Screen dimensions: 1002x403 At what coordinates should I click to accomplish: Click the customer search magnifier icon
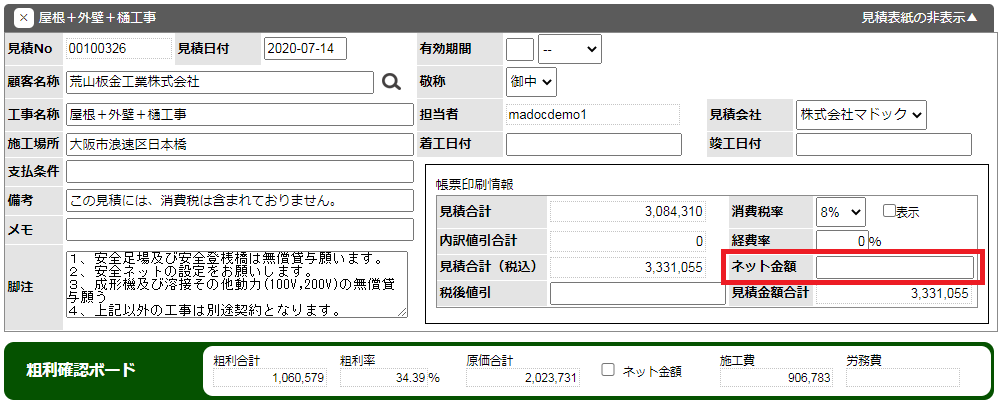(391, 82)
